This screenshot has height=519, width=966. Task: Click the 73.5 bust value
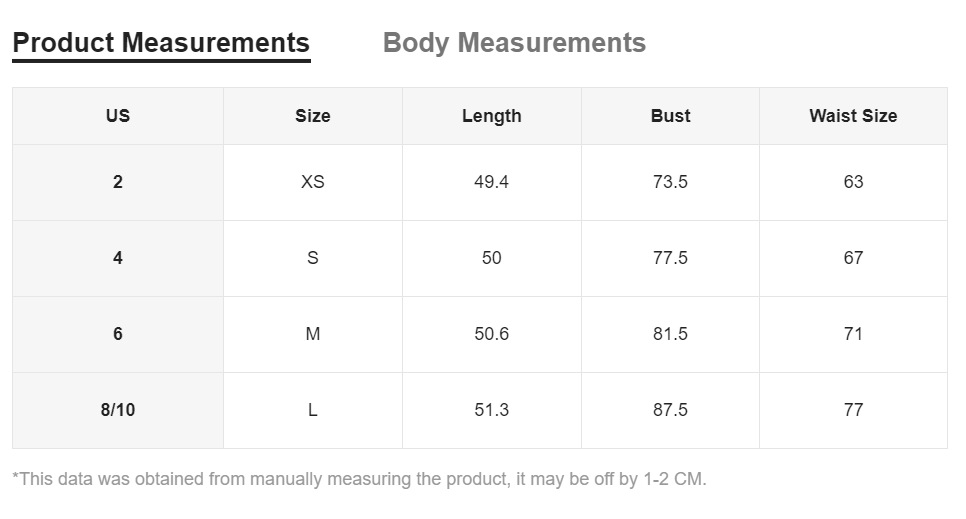pos(670,182)
